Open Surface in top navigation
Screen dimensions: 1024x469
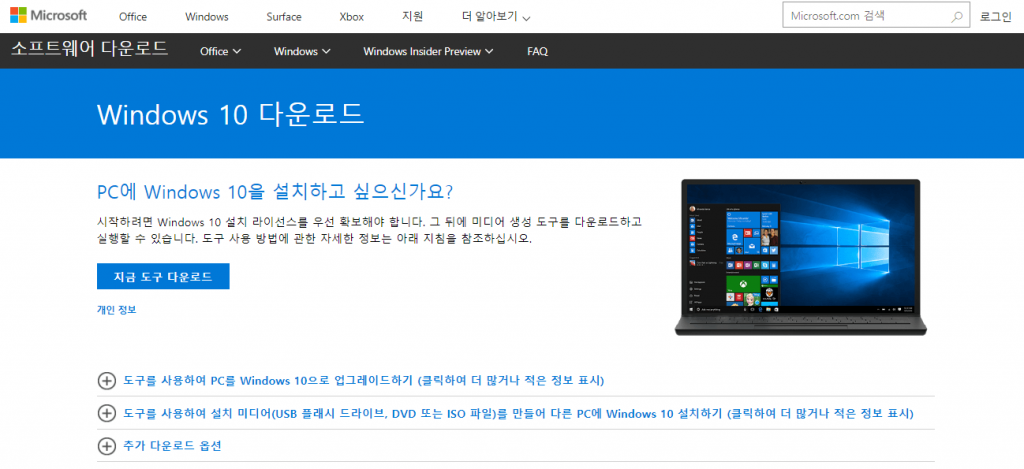284,18
